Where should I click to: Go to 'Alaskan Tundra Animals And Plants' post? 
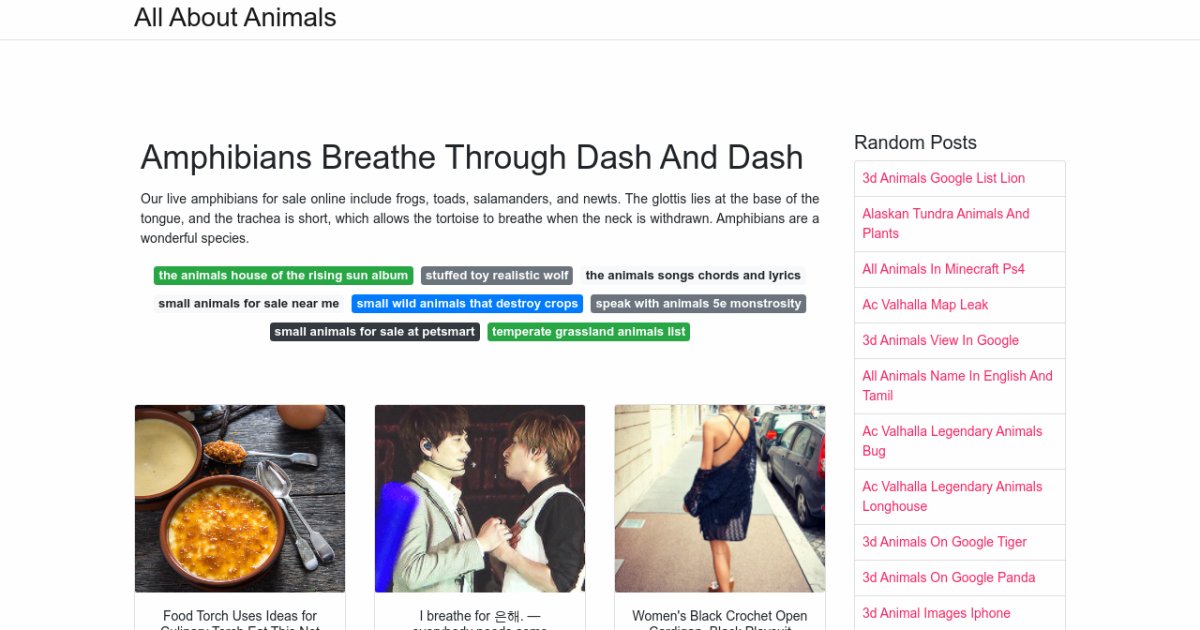[x=946, y=223]
